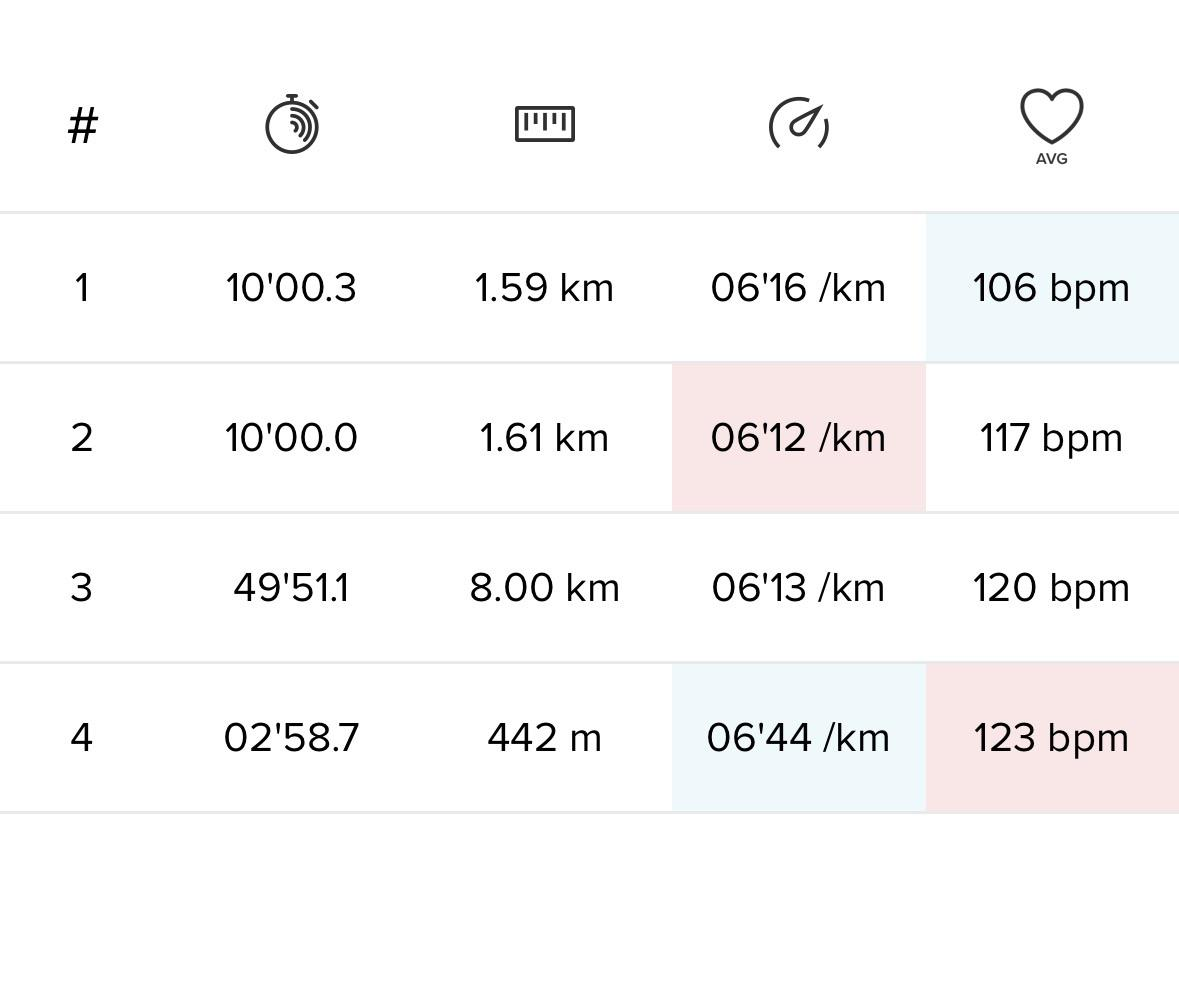The image size is (1179, 1006).
Task: Click the 1.59 km distance cell
Action: 544,288
